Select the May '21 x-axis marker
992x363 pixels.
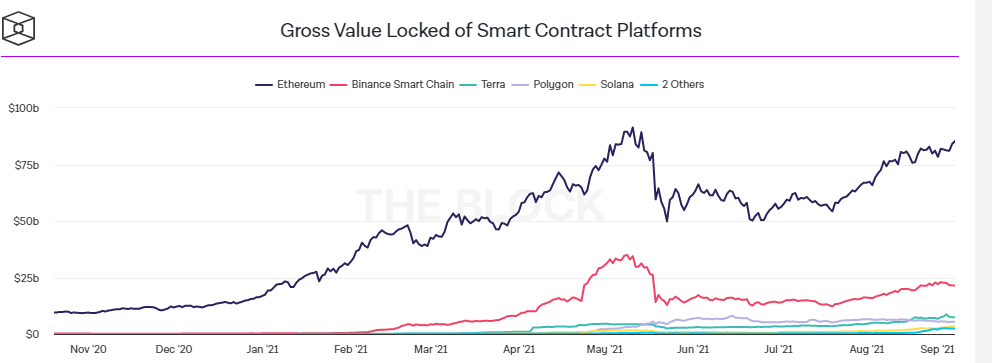[607, 348]
